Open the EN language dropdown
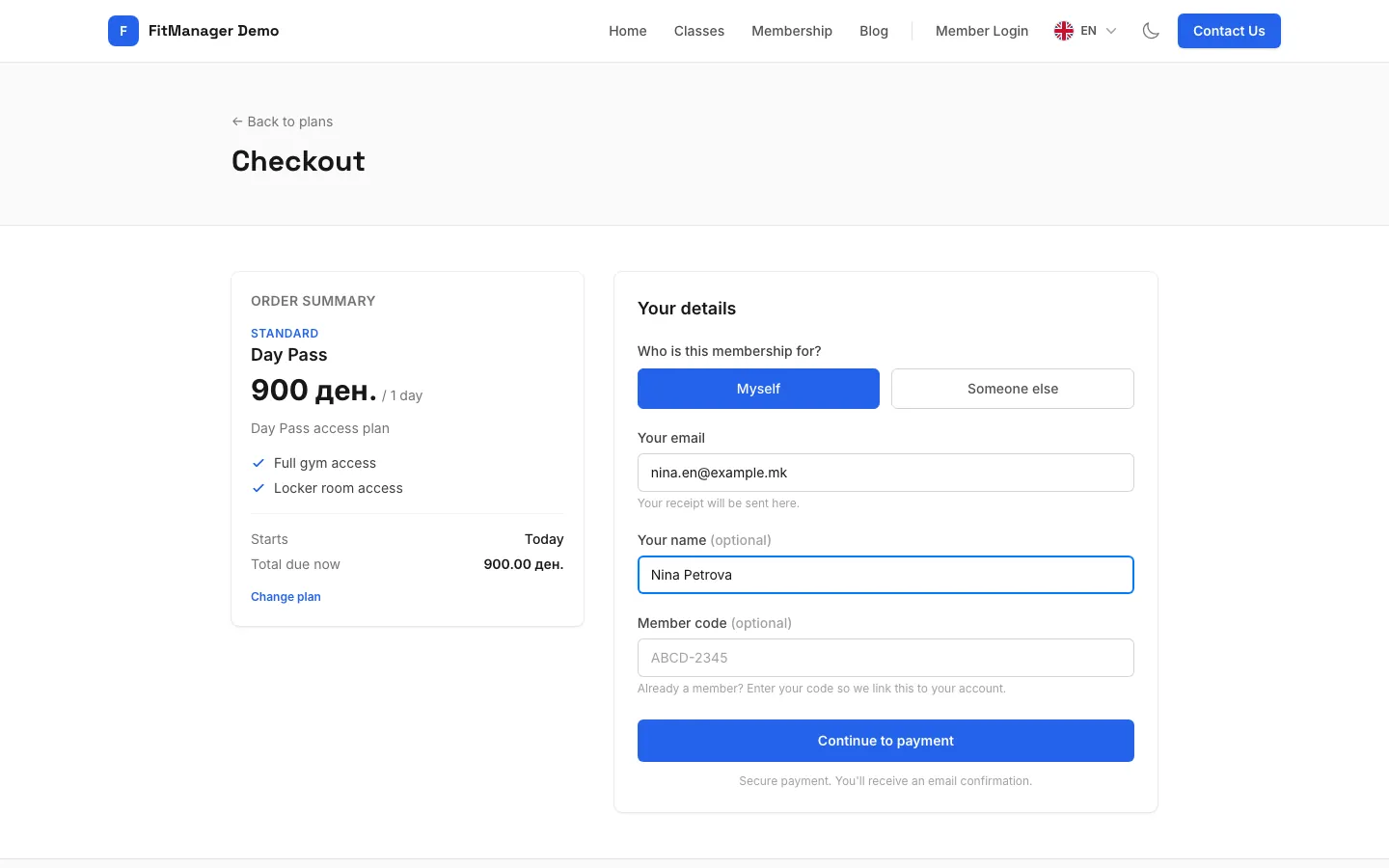Viewport: 1389px width, 868px height. coord(1086,31)
